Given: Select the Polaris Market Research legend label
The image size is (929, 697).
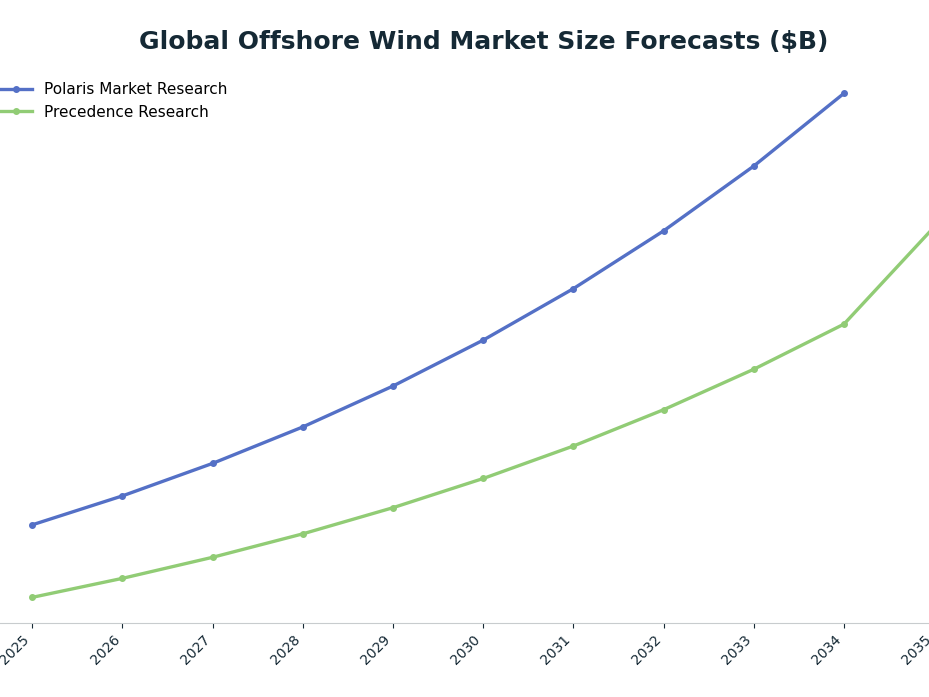Looking at the screenshot, I should (135, 89).
